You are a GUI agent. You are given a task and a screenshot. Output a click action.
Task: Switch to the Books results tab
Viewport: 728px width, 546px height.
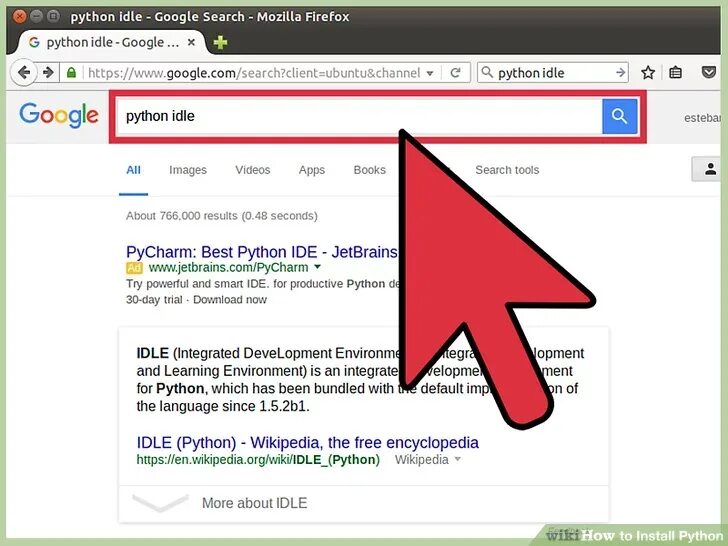click(x=370, y=170)
